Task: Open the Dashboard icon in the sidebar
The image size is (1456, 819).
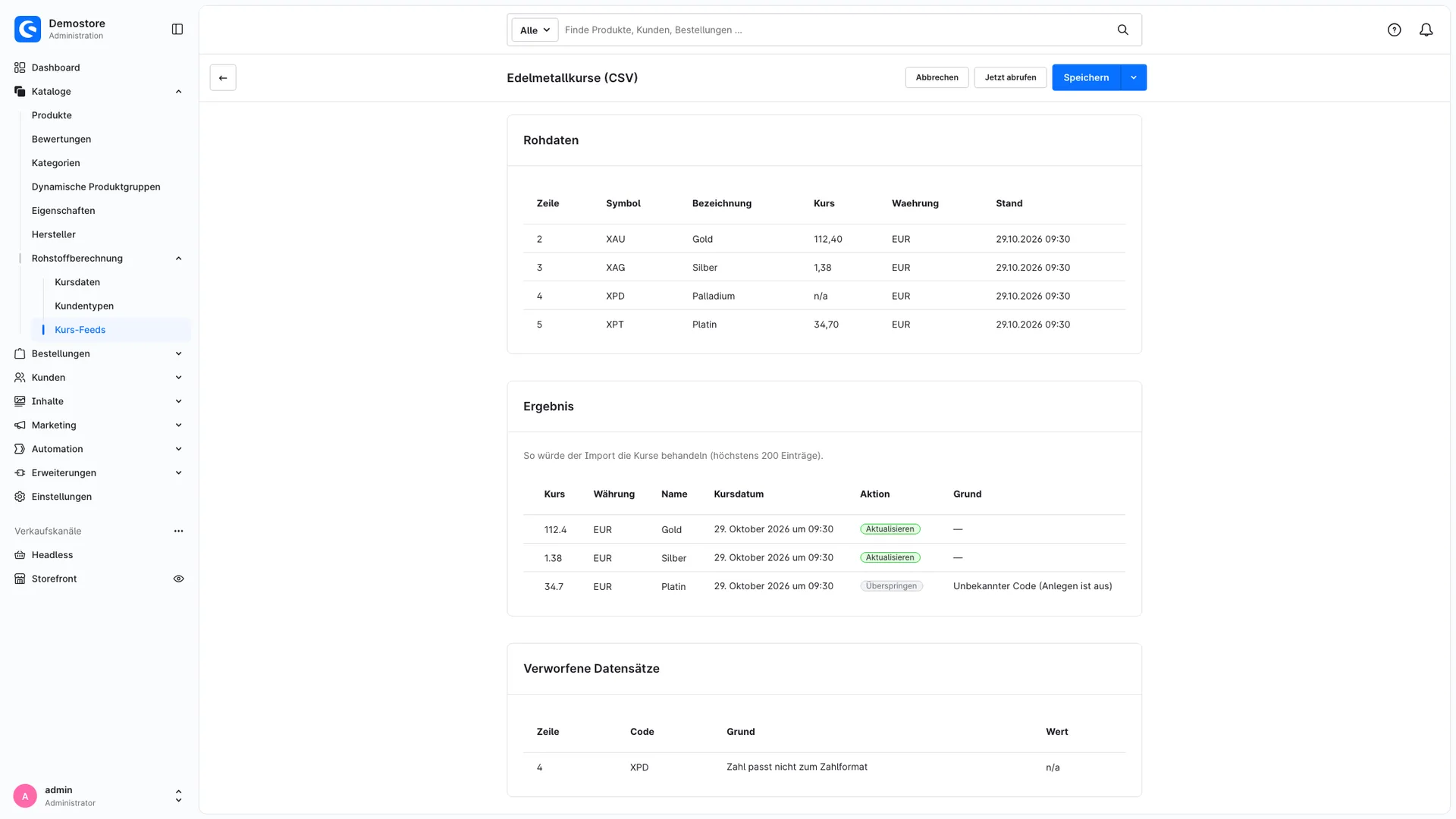Action: pyautogui.click(x=20, y=67)
